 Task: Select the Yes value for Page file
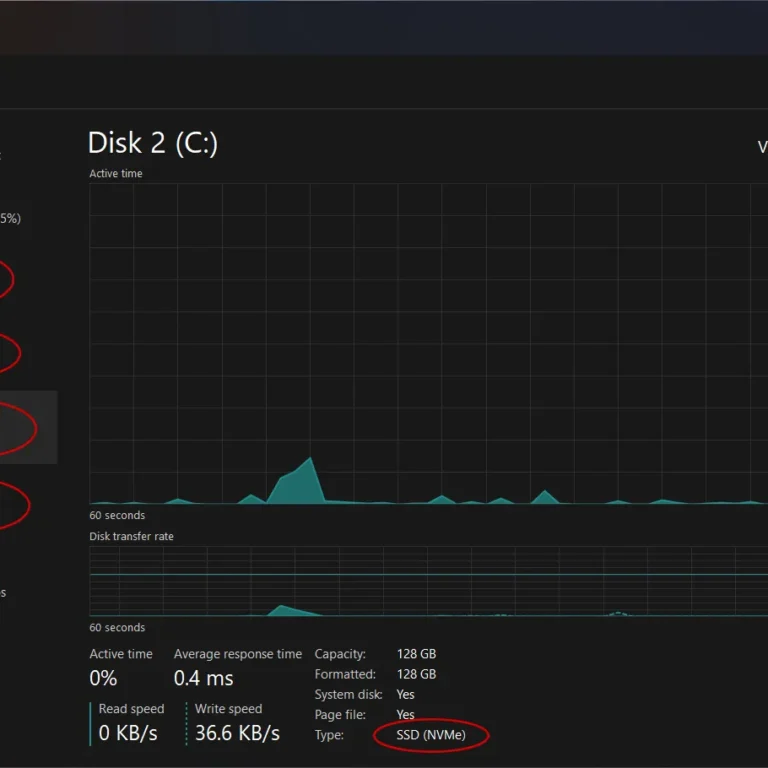[406, 715]
